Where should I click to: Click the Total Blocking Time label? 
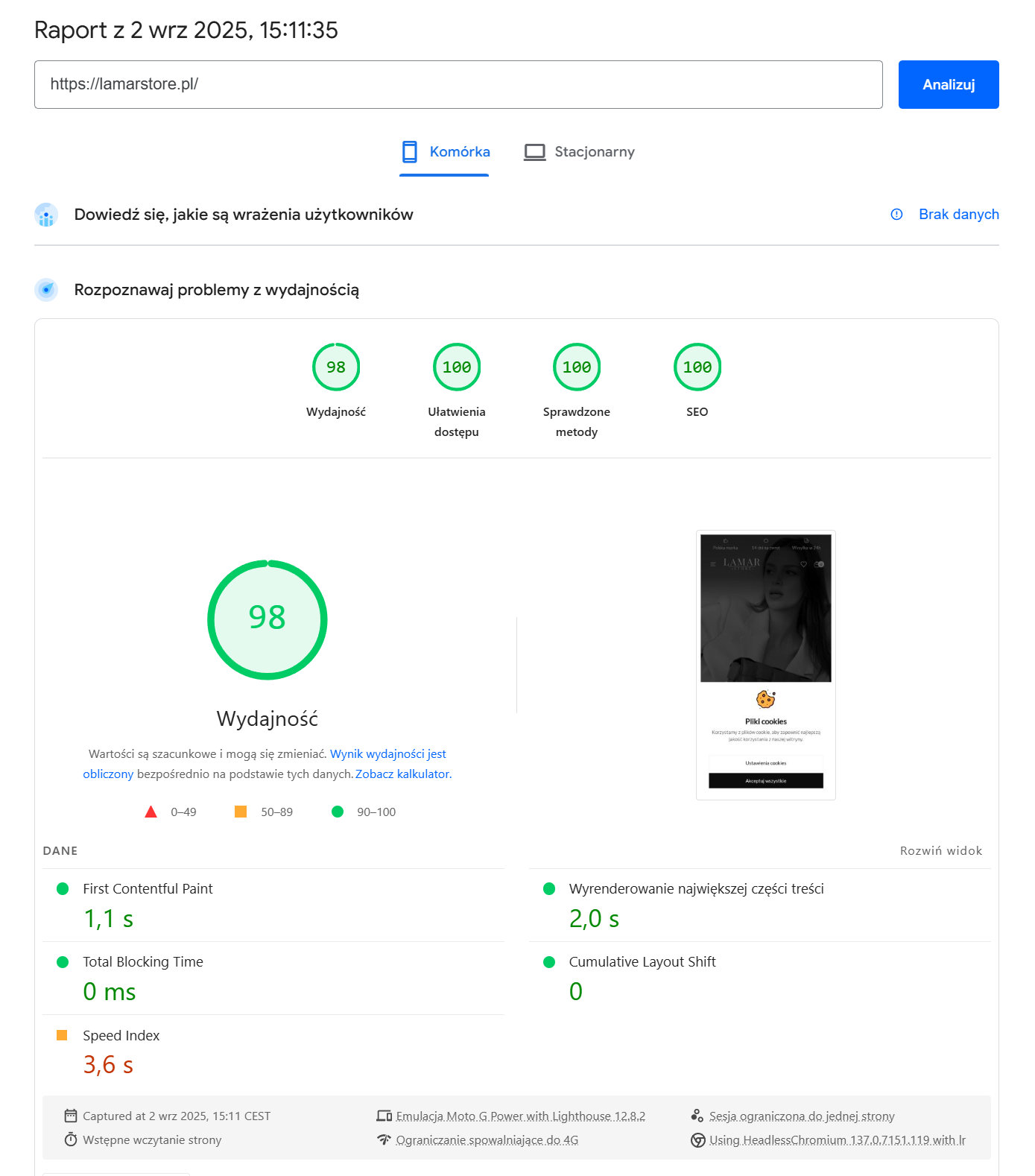point(143,962)
